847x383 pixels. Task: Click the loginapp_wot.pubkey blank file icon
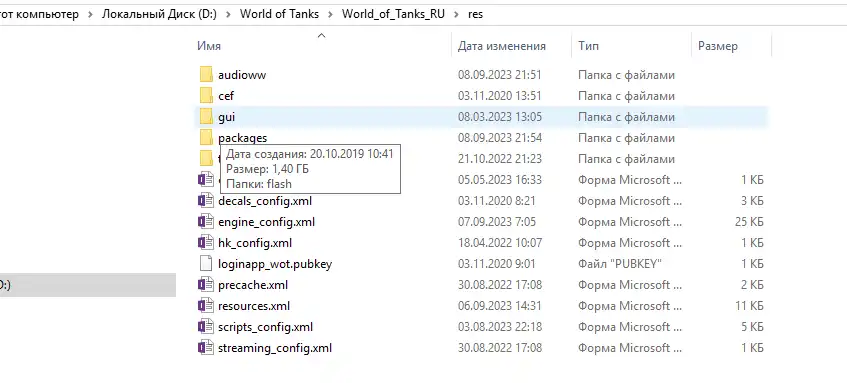pos(206,264)
